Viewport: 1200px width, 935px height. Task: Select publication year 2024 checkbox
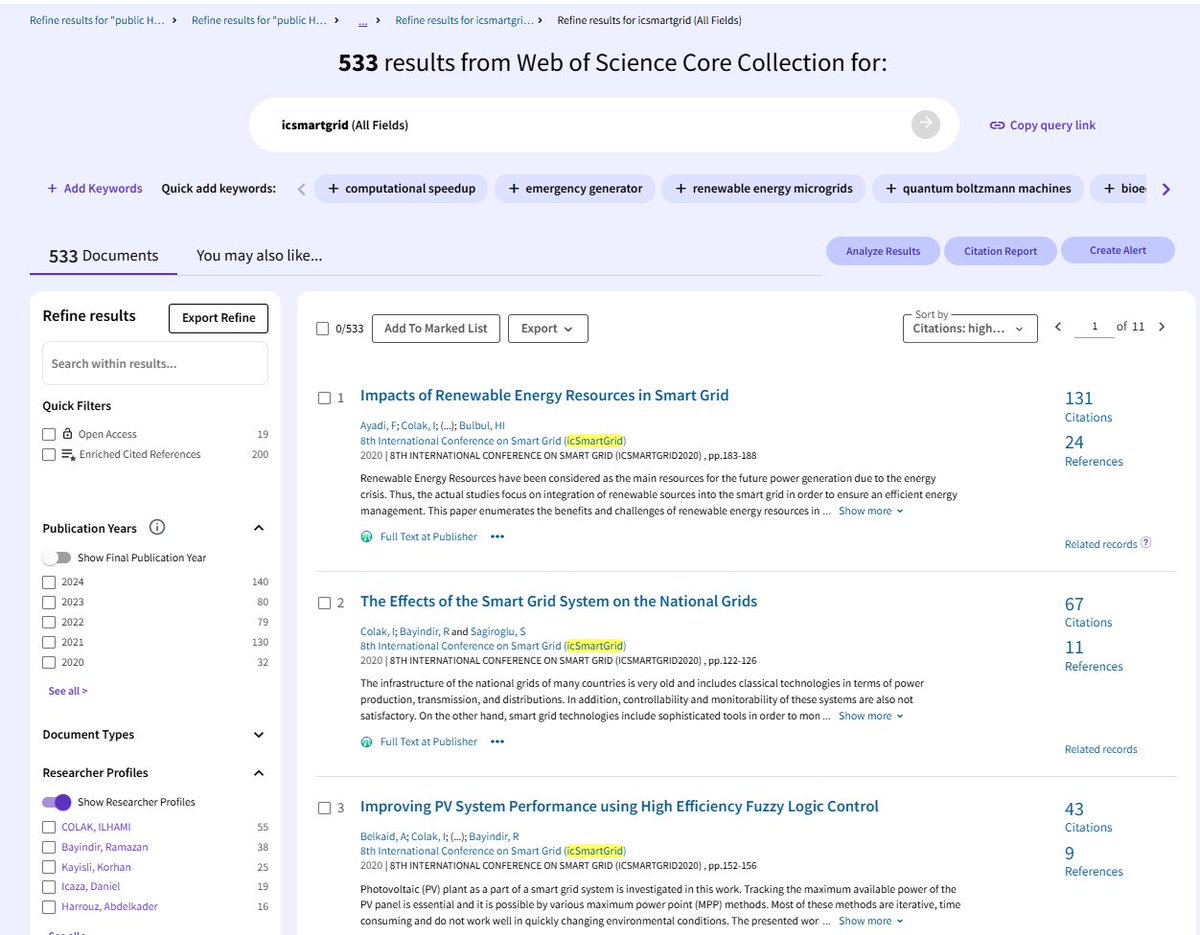49,582
